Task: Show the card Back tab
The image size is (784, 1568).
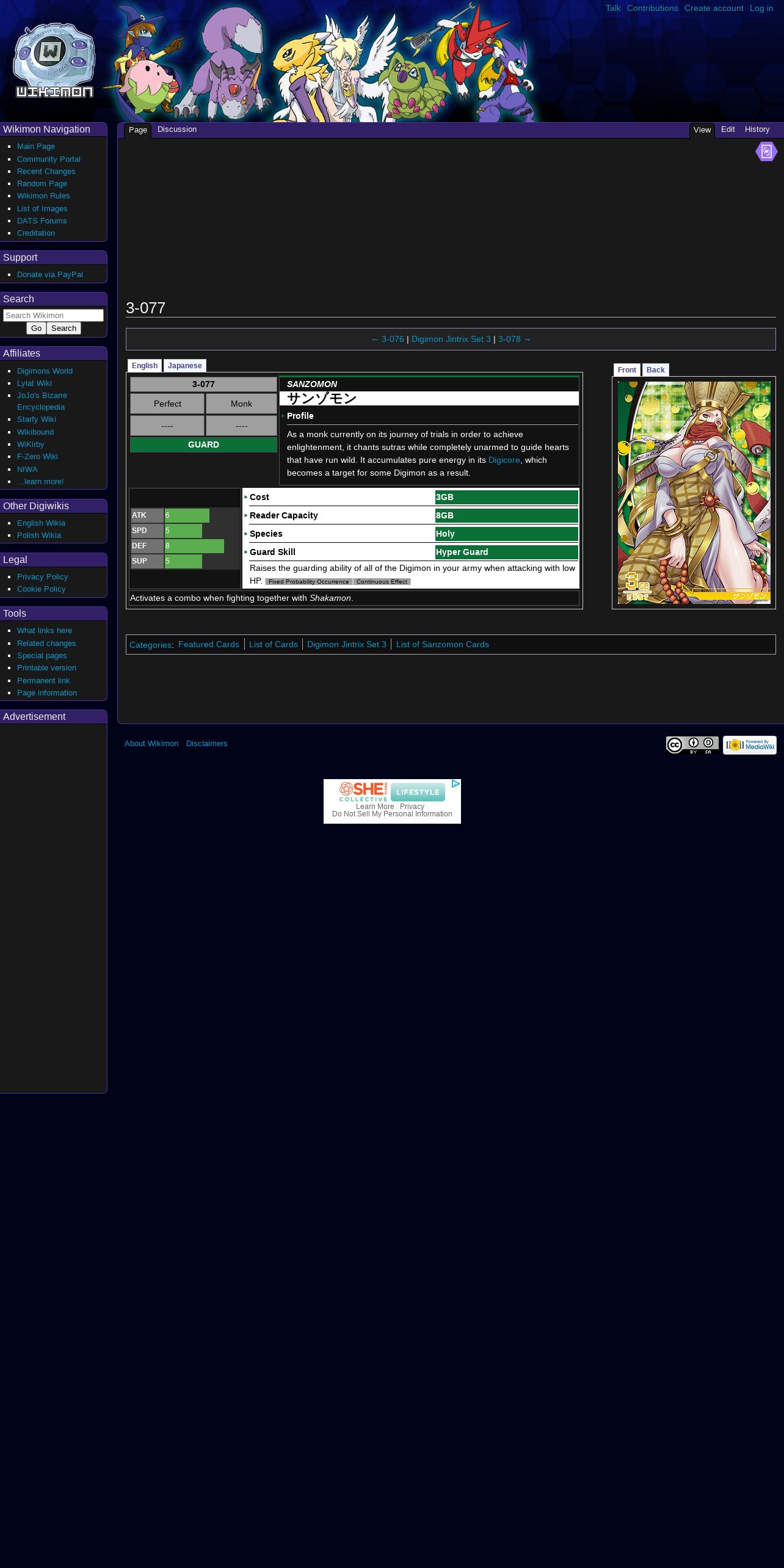Action: point(655,370)
